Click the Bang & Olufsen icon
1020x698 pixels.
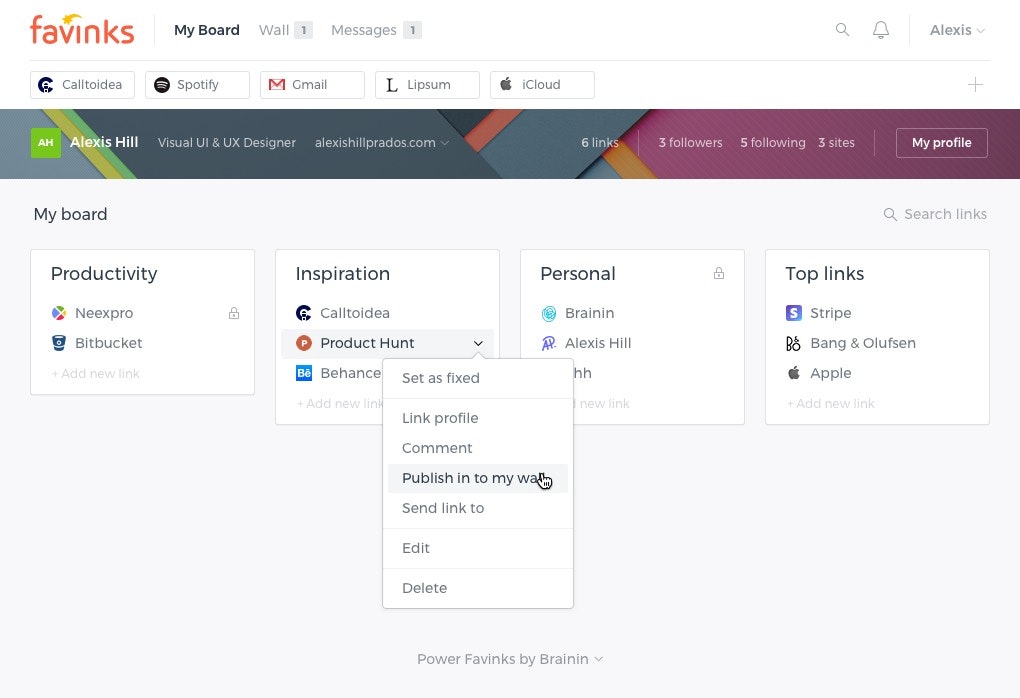pos(794,343)
